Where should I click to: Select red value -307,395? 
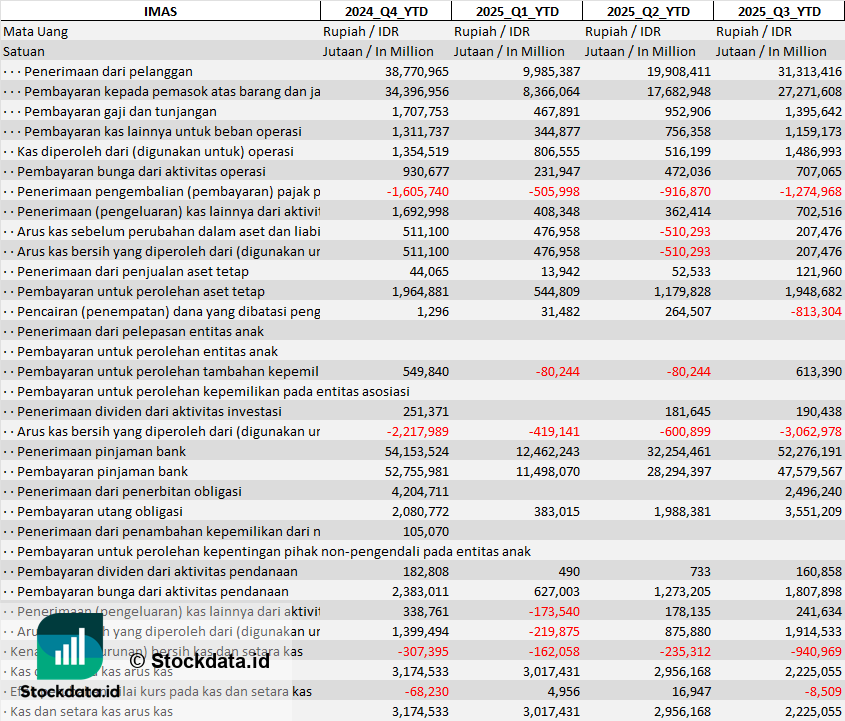coord(423,651)
